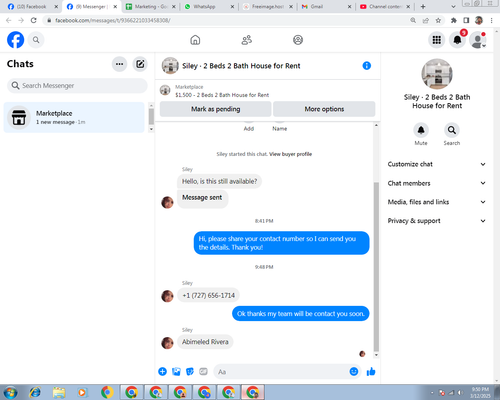Open Windows Explorer folder from taskbar

tap(59, 392)
